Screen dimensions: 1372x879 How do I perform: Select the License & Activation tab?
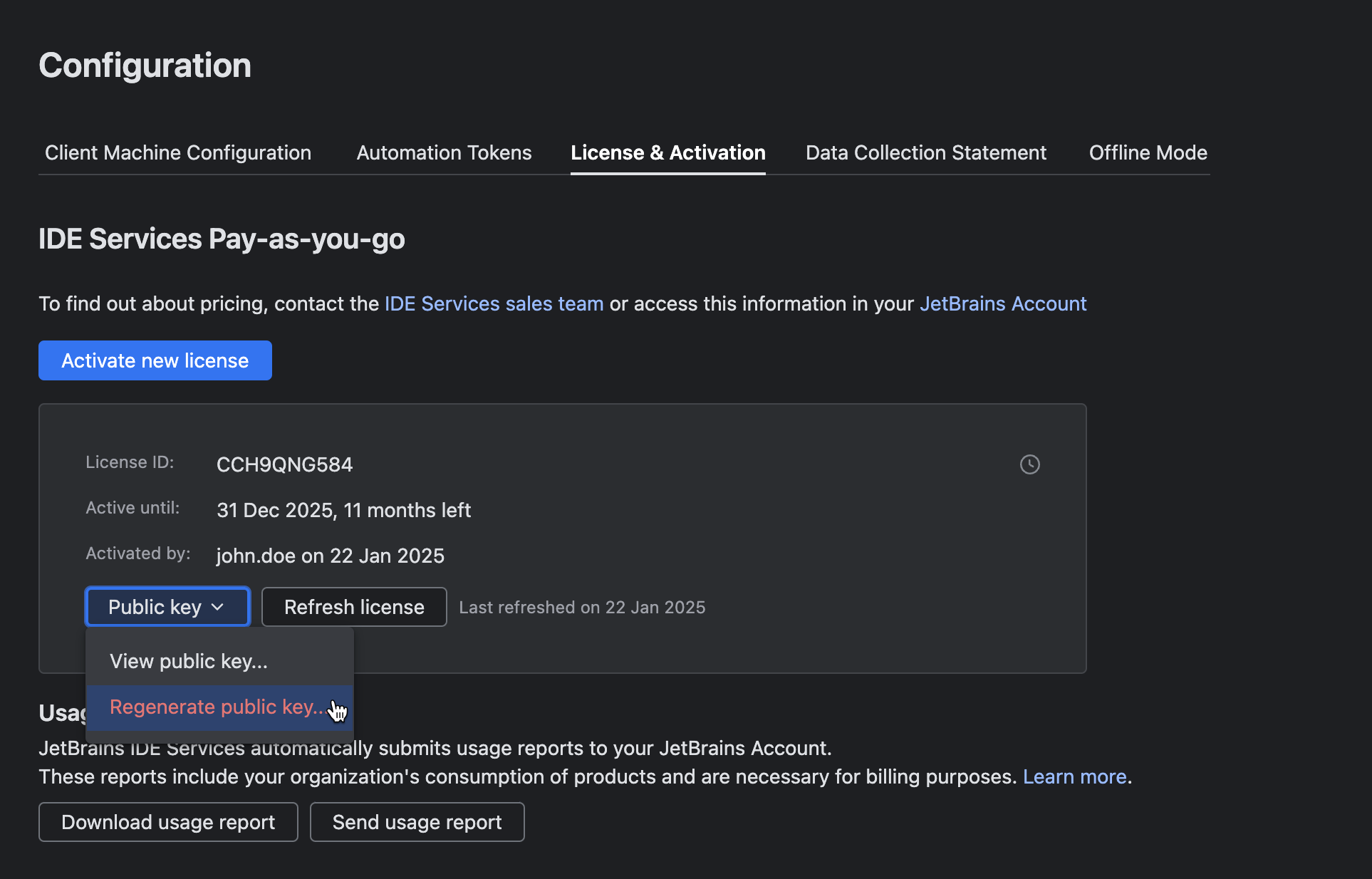[667, 152]
